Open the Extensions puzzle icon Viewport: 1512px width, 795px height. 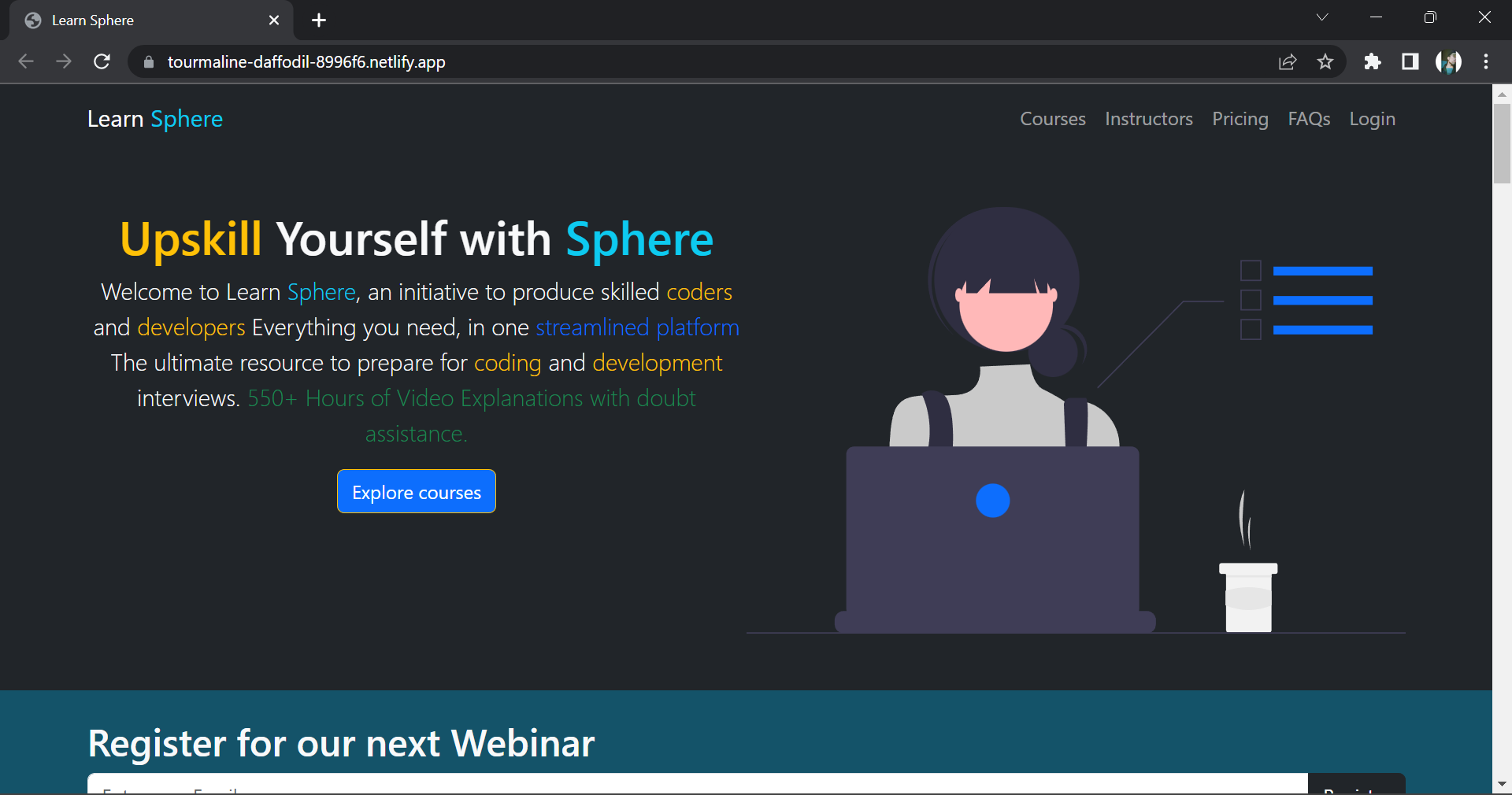tap(1373, 62)
